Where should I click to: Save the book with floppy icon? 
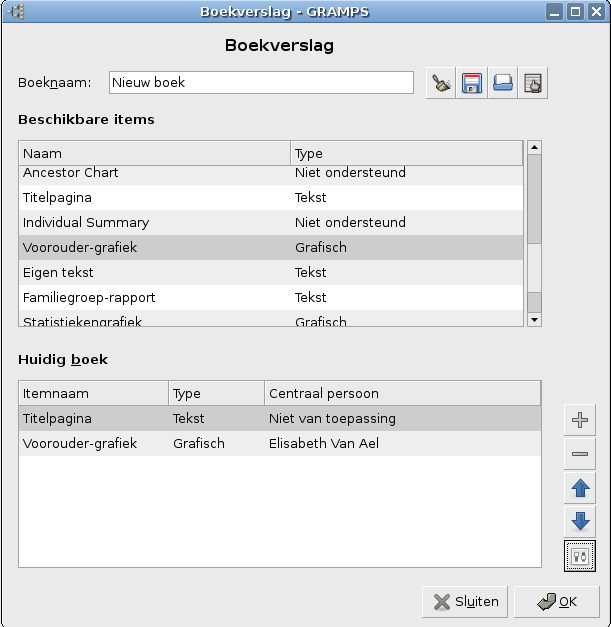tap(471, 83)
